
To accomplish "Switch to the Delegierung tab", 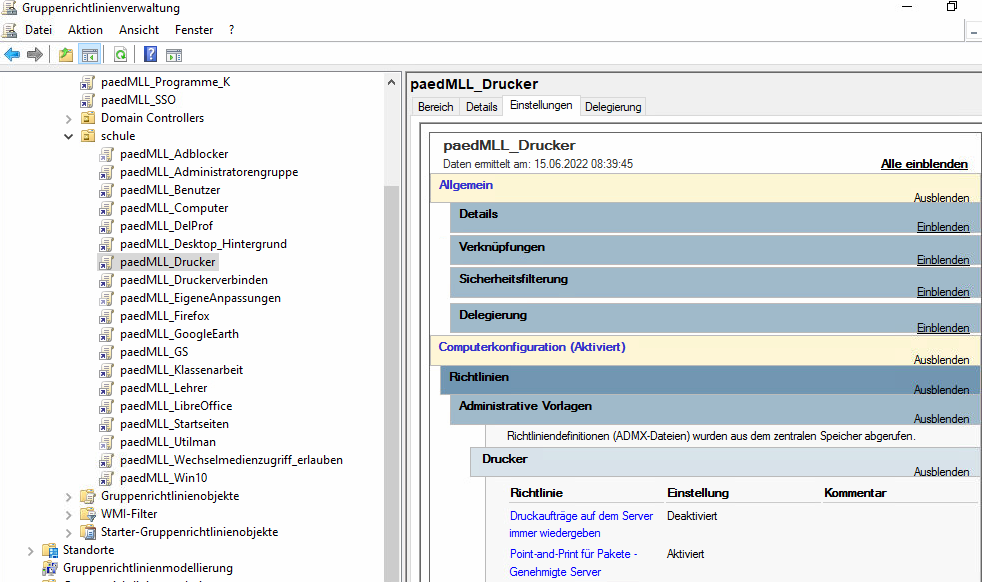I will point(614,107).
